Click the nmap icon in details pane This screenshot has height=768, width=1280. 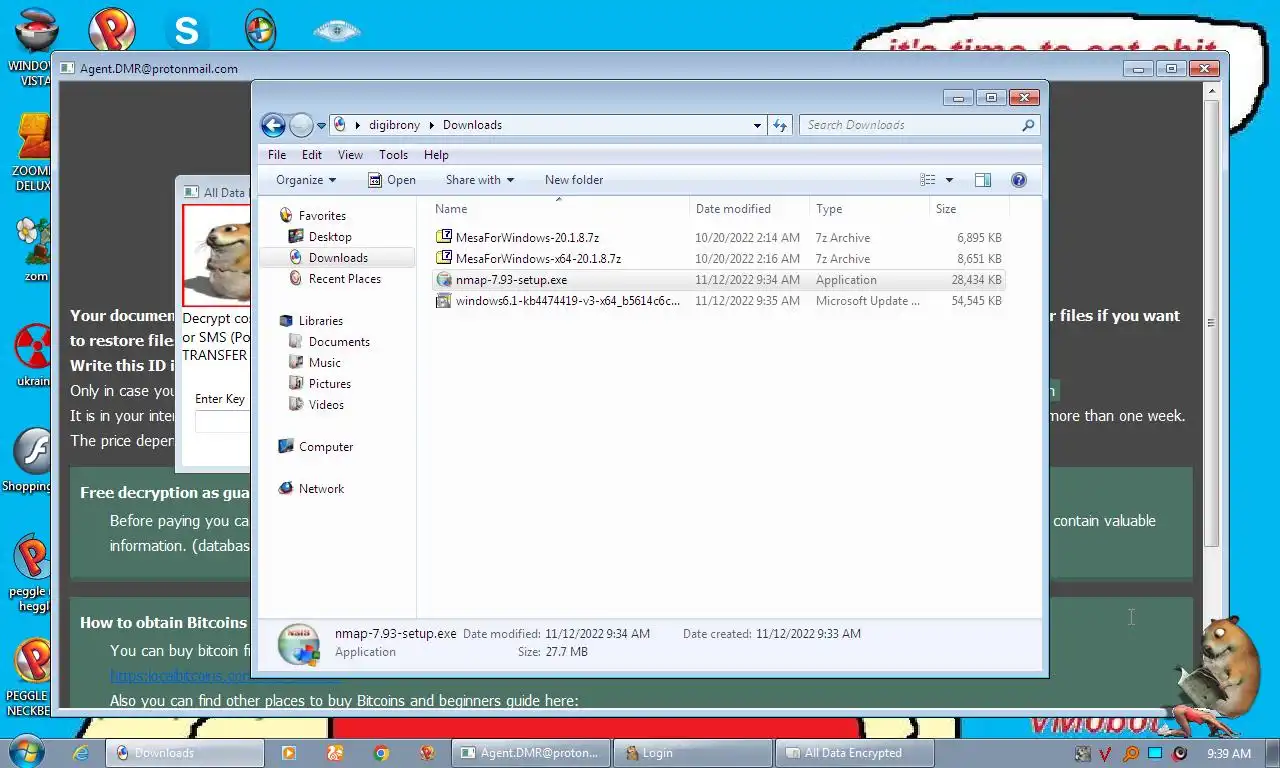coord(299,643)
